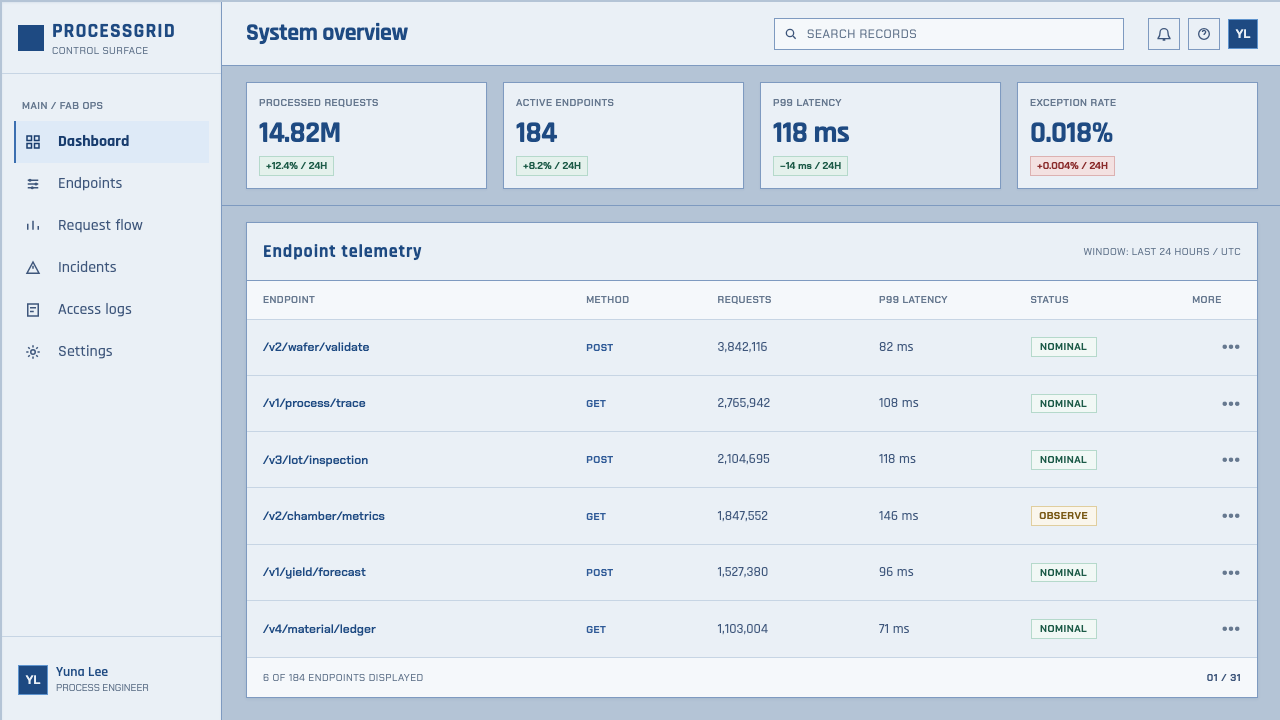Click request count 1,847,552

(x=742, y=516)
